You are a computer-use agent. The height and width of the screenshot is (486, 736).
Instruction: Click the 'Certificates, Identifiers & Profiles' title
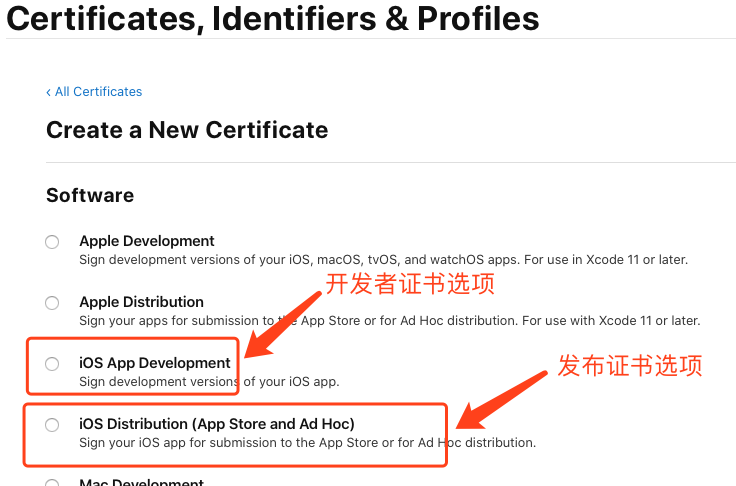273,19
